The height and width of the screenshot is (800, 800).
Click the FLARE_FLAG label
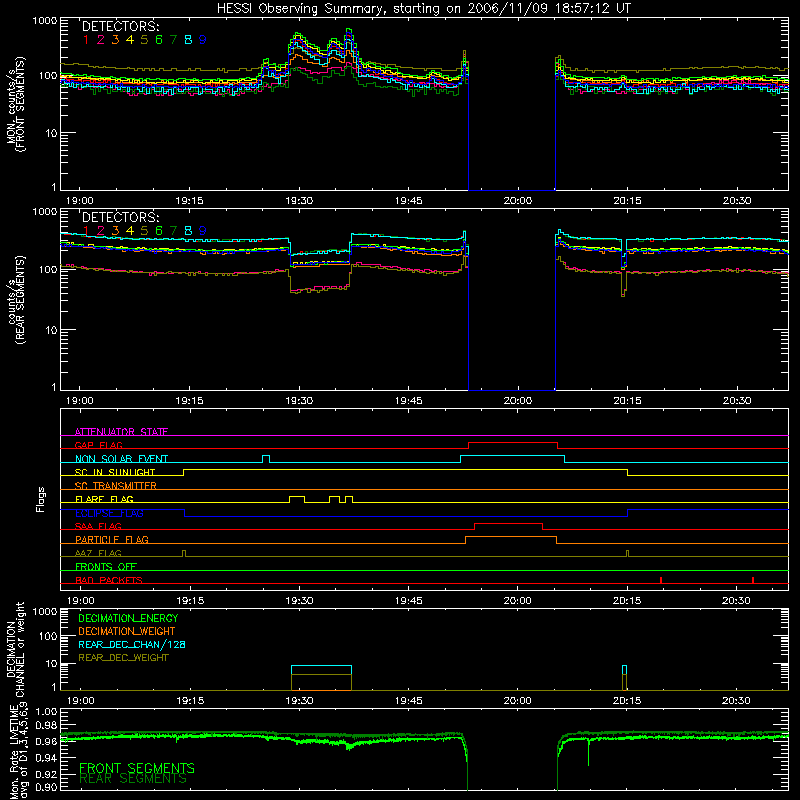[x=104, y=499]
